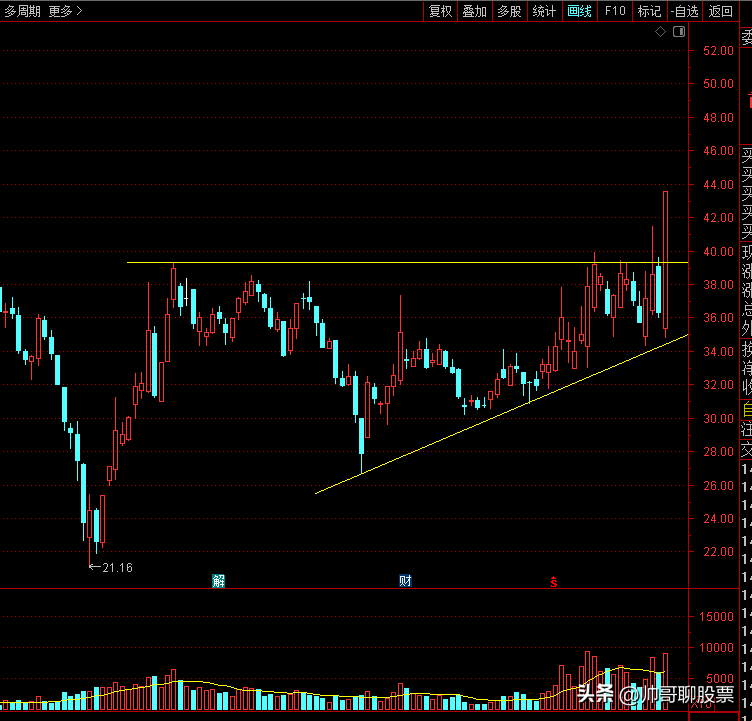The height and width of the screenshot is (721, 752).
Task: Click the 叠加 overlay button
Action: point(474,11)
